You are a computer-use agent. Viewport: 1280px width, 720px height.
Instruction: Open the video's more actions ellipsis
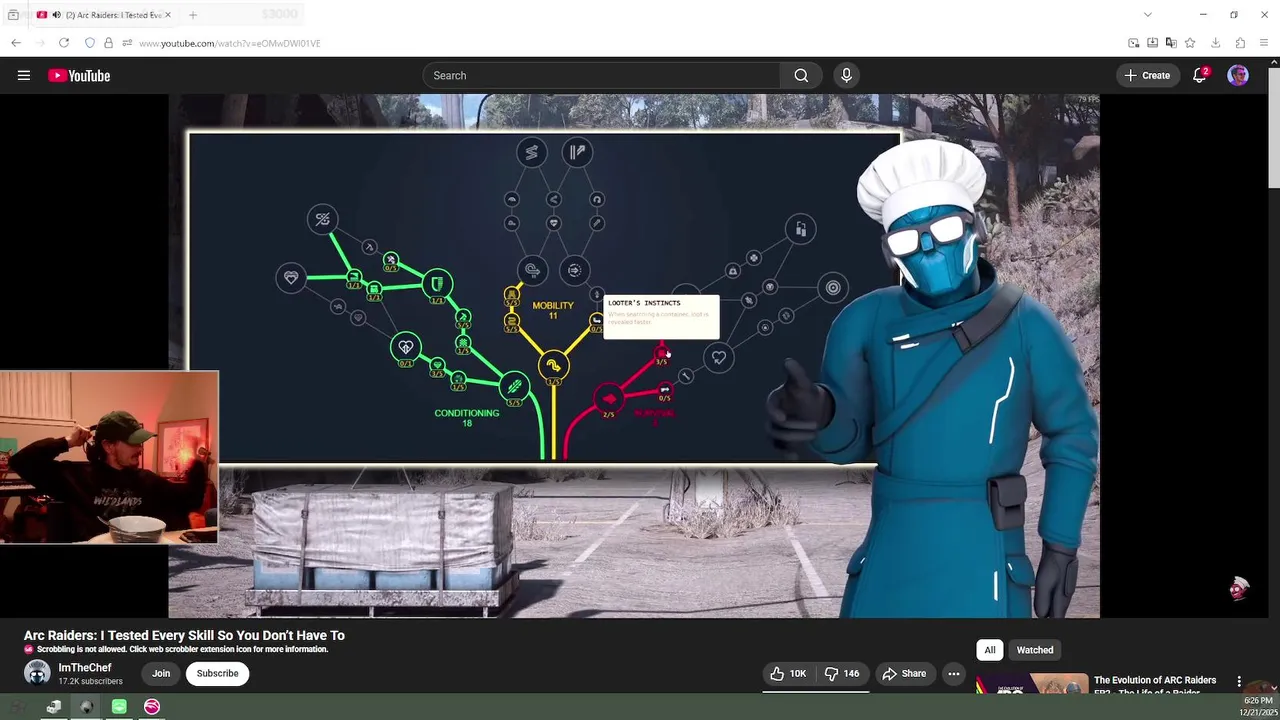coord(953,674)
